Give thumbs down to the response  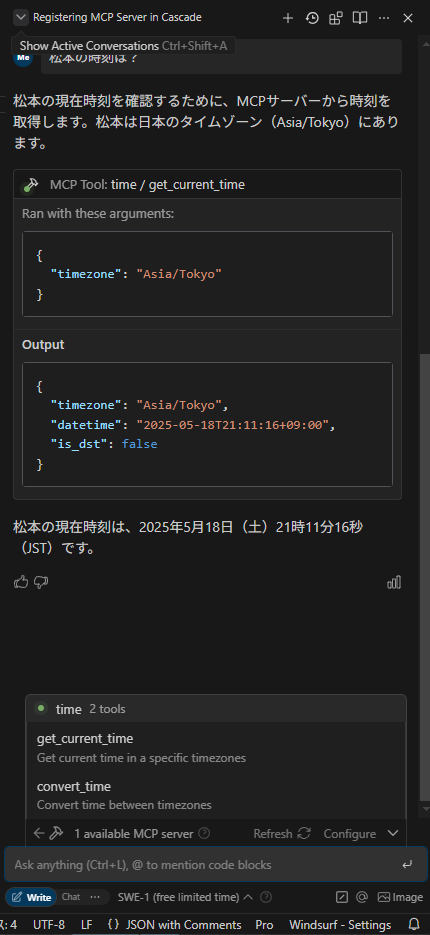41,583
